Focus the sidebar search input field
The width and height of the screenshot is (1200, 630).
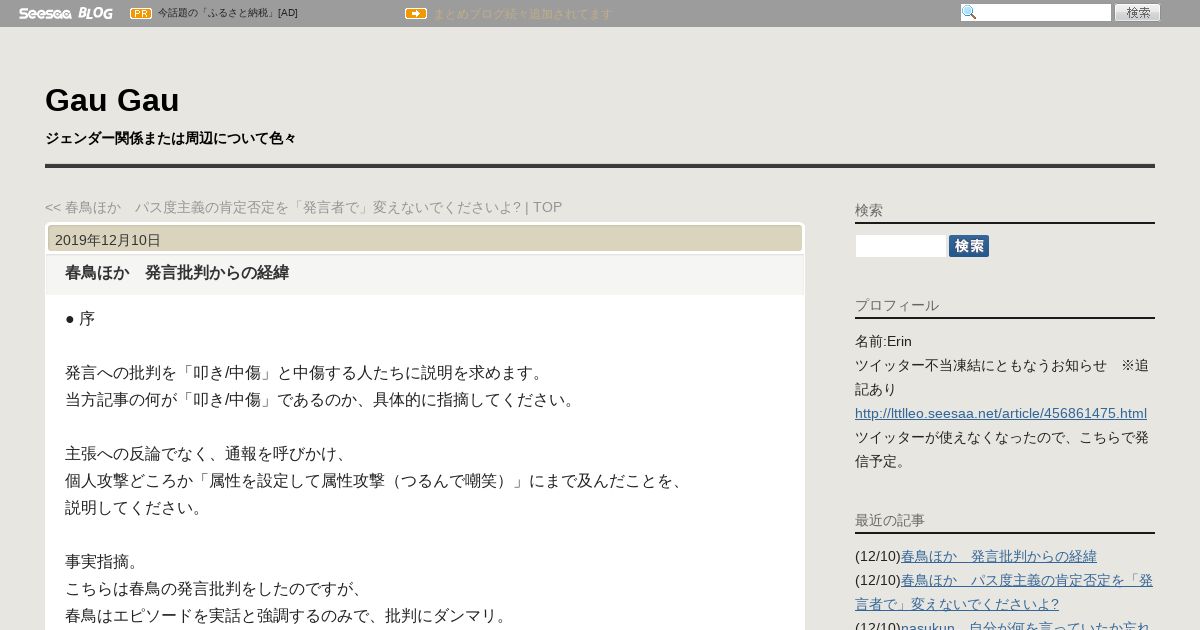point(900,246)
